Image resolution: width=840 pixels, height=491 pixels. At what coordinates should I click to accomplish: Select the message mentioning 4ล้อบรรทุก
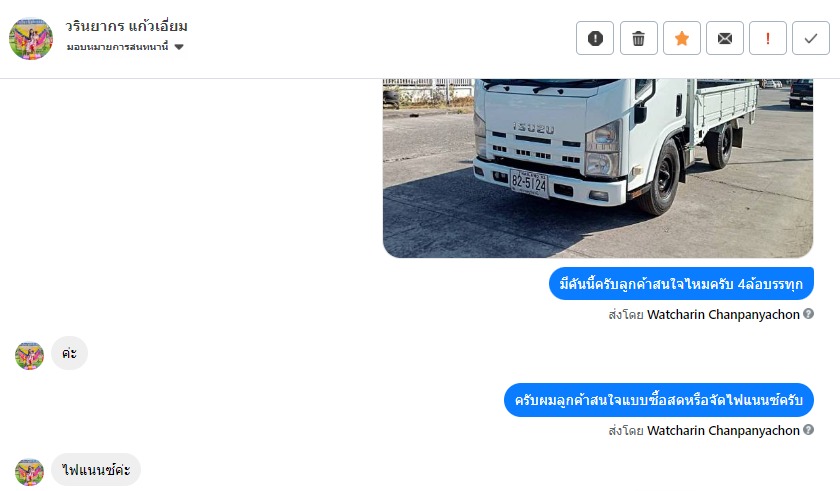tap(681, 284)
